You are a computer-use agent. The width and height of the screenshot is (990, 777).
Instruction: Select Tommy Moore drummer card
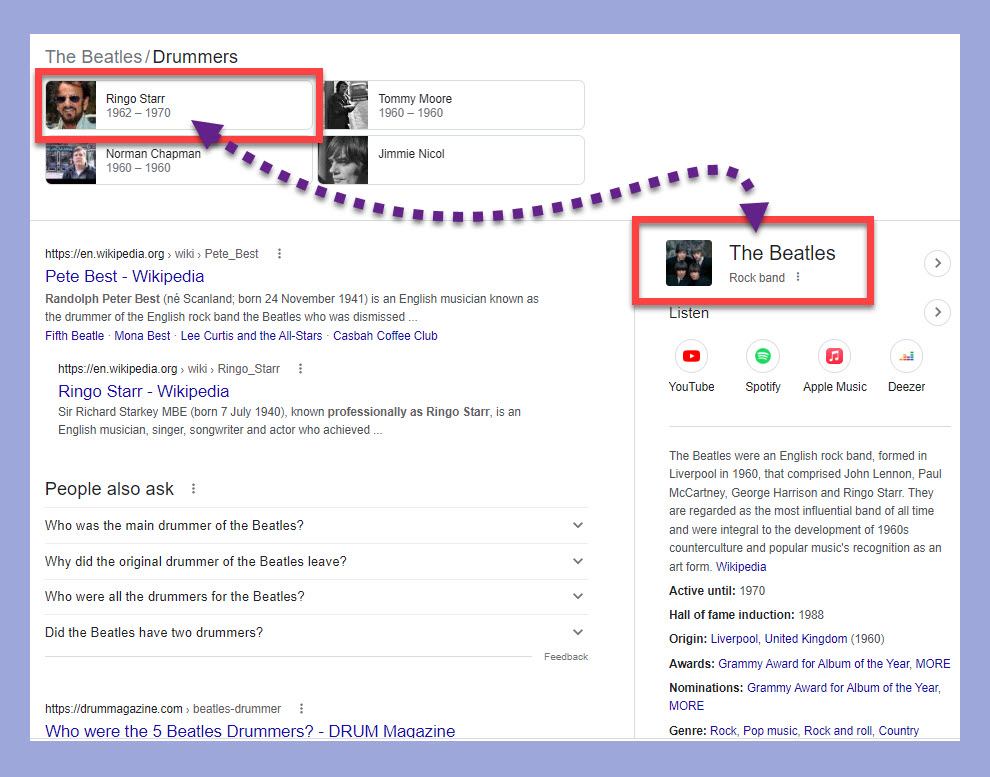tap(451, 105)
